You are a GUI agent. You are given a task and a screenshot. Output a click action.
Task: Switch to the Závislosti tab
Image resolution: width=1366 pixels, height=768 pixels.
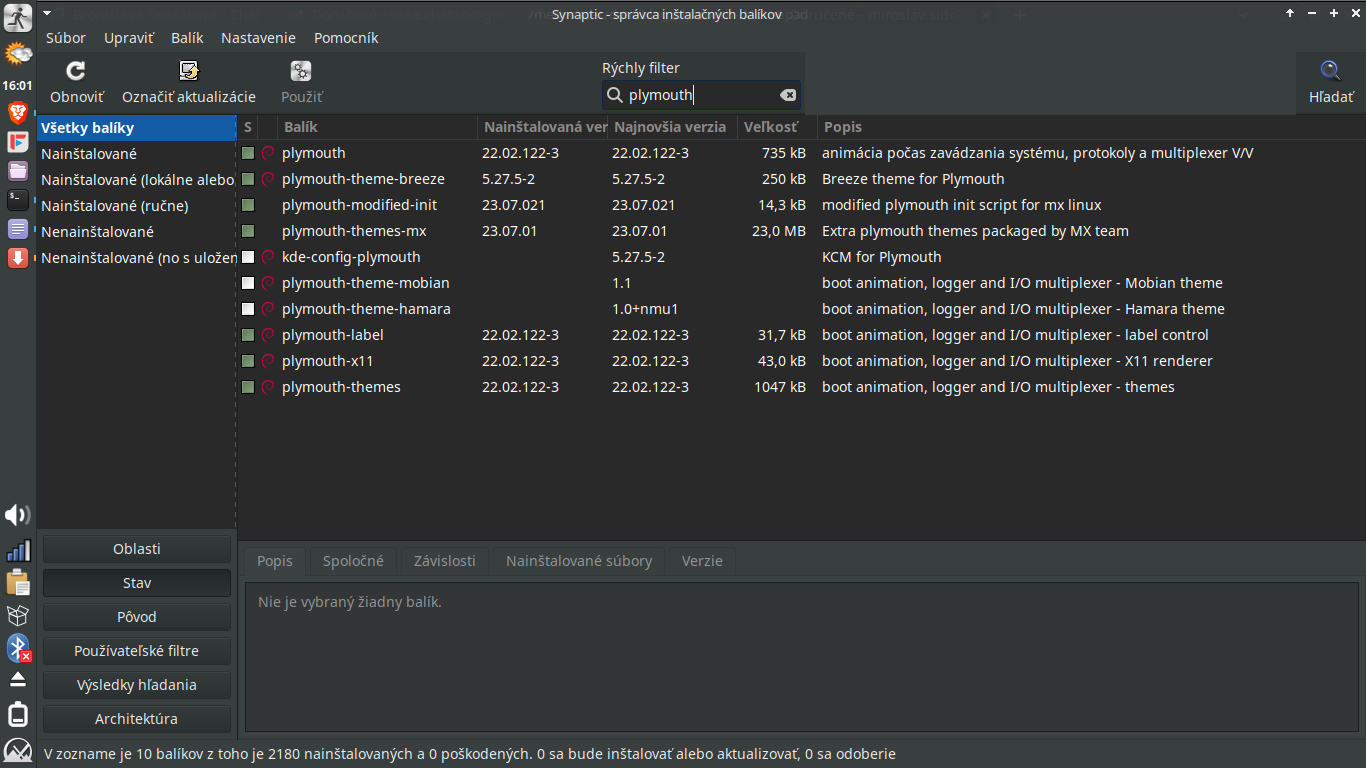click(445, 561)
